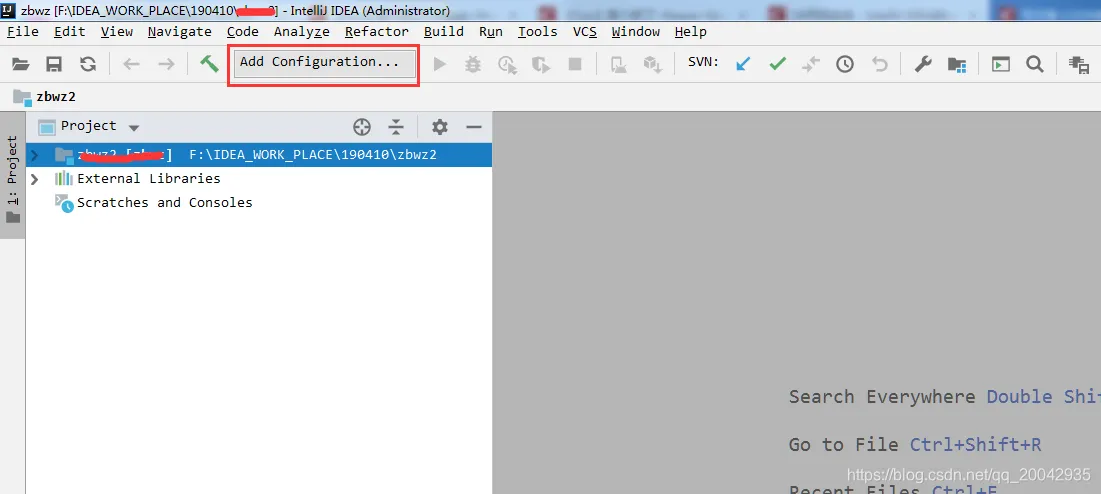Viewport: 1101px width, 494px height.
Task: Click the SVN Show History clock icon
Action: 845,65
